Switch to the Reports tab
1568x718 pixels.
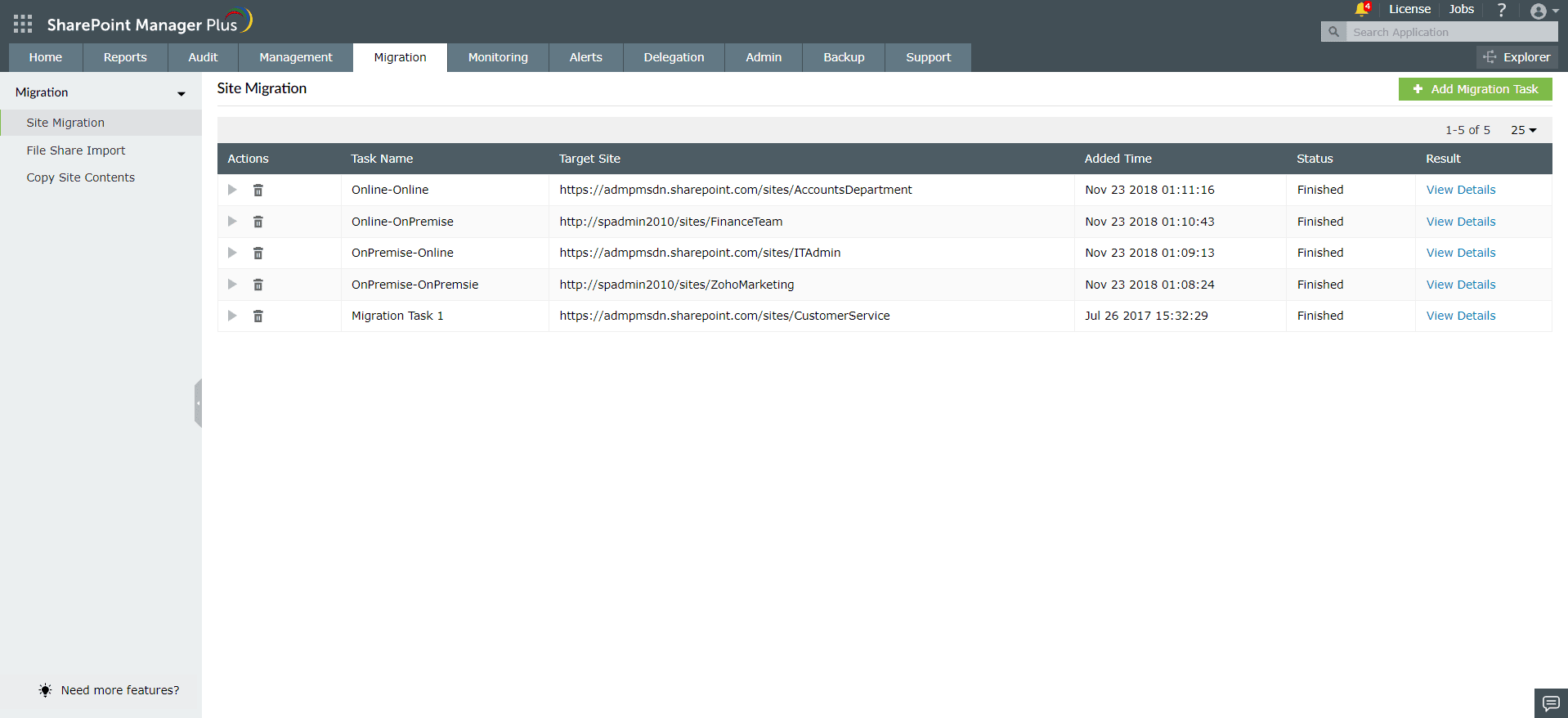[125, 57]
